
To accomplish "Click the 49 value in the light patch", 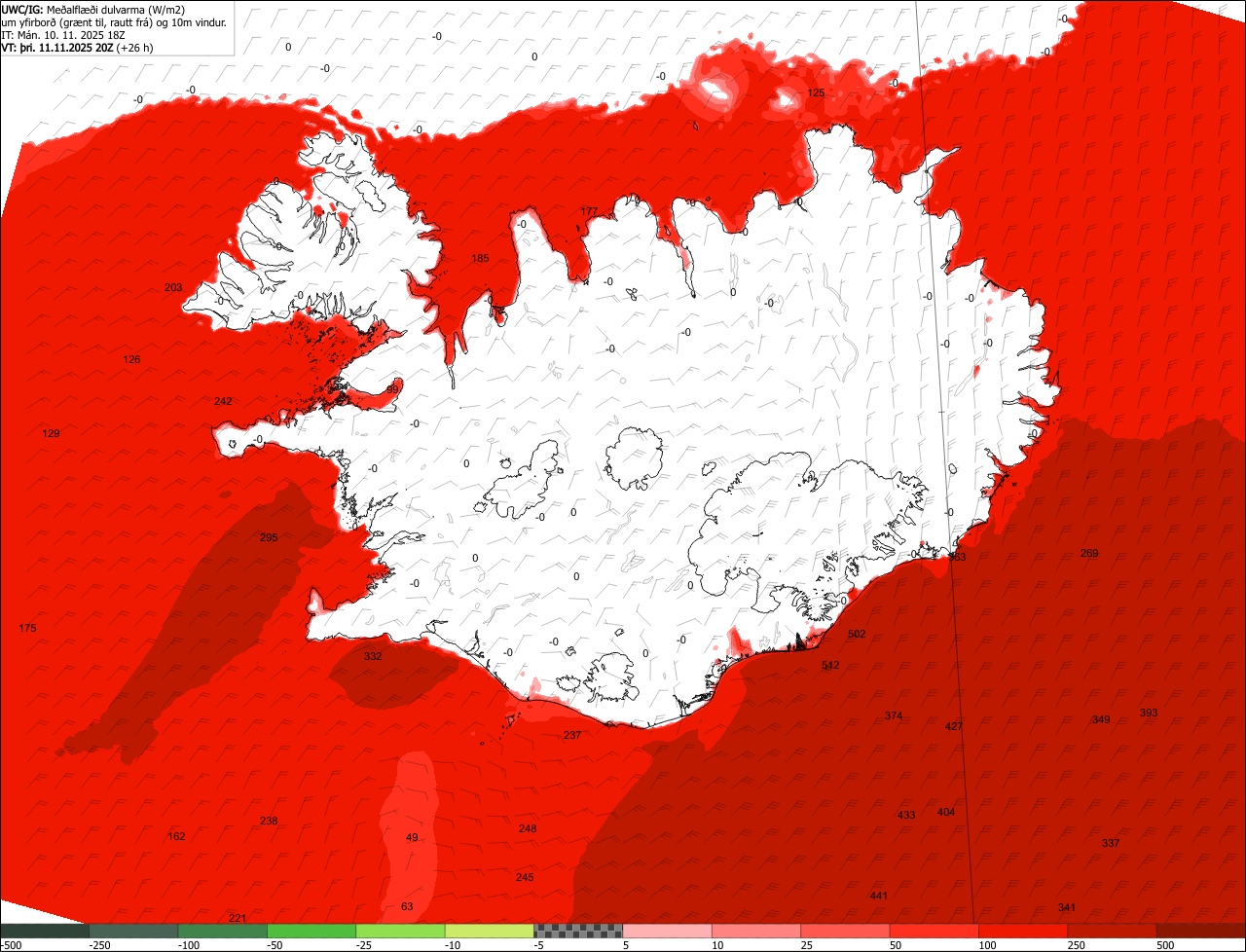I will (412, 837).
